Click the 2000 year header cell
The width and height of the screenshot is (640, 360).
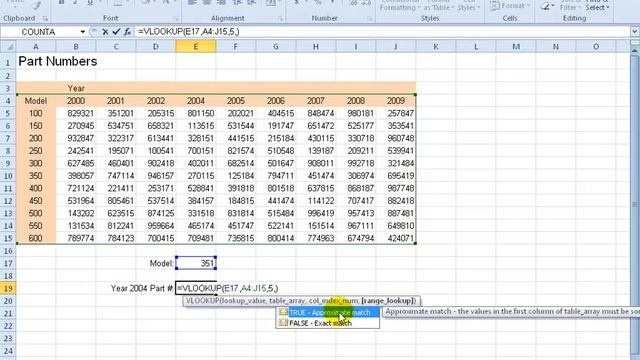tap(76, 101)
